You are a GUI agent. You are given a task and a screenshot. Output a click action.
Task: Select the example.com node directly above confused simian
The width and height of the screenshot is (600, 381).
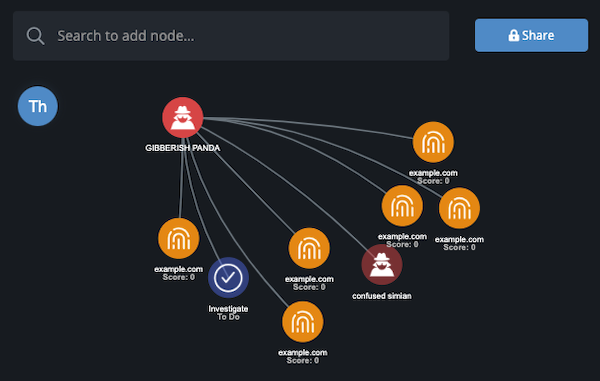coord(402,206)
